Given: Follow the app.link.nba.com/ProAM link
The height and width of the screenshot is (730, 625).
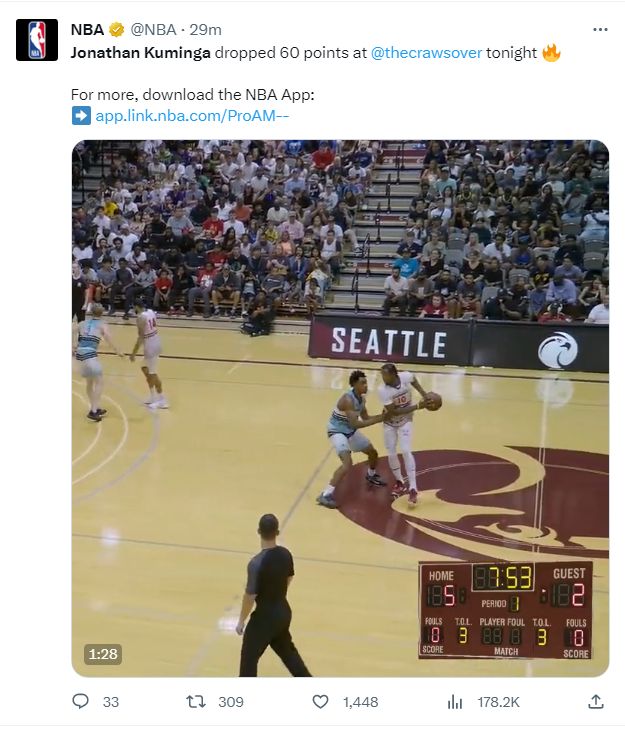Looking at the screenshot, I should pos(192,115).
